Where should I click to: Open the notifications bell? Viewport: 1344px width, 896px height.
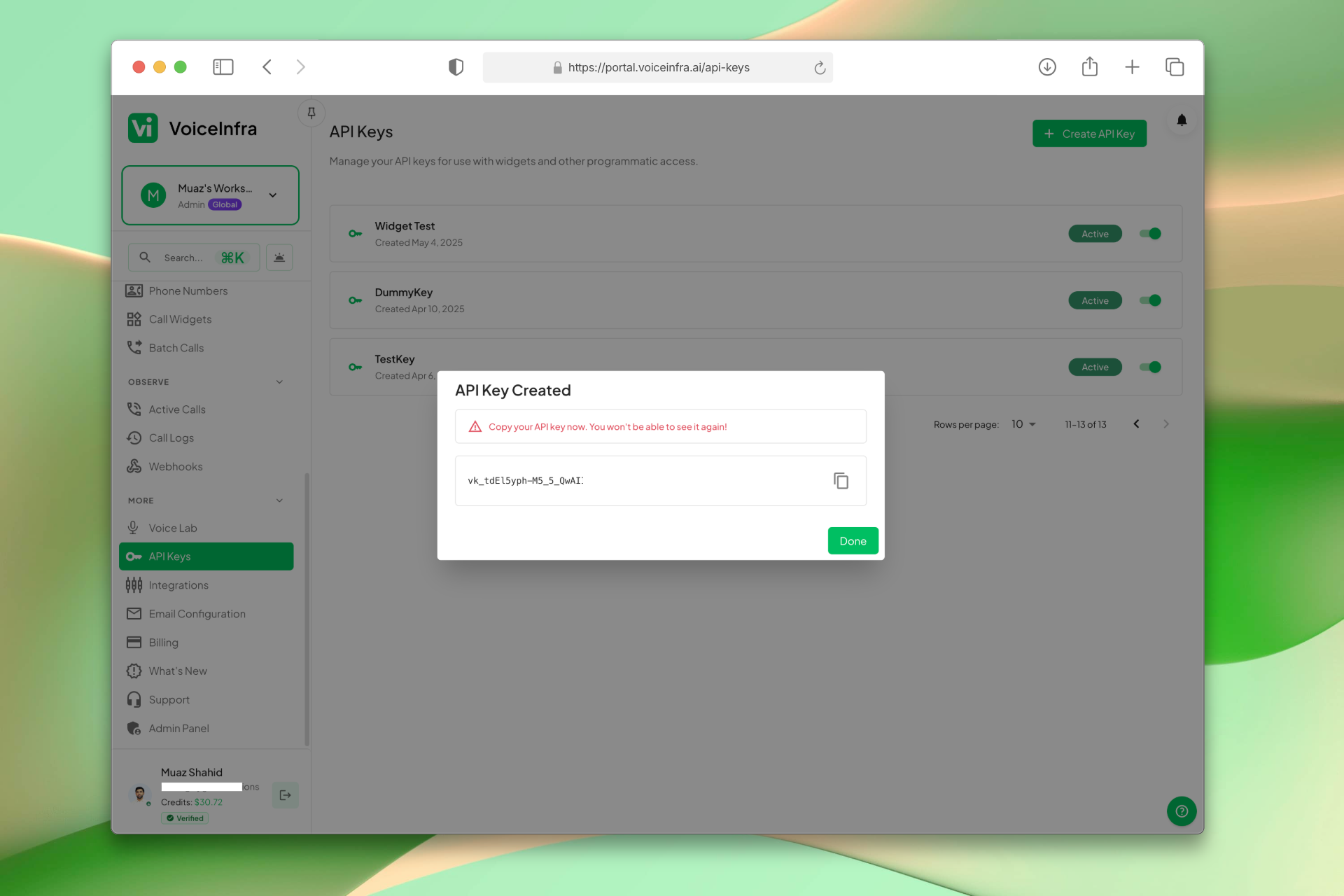[1182, 120]
